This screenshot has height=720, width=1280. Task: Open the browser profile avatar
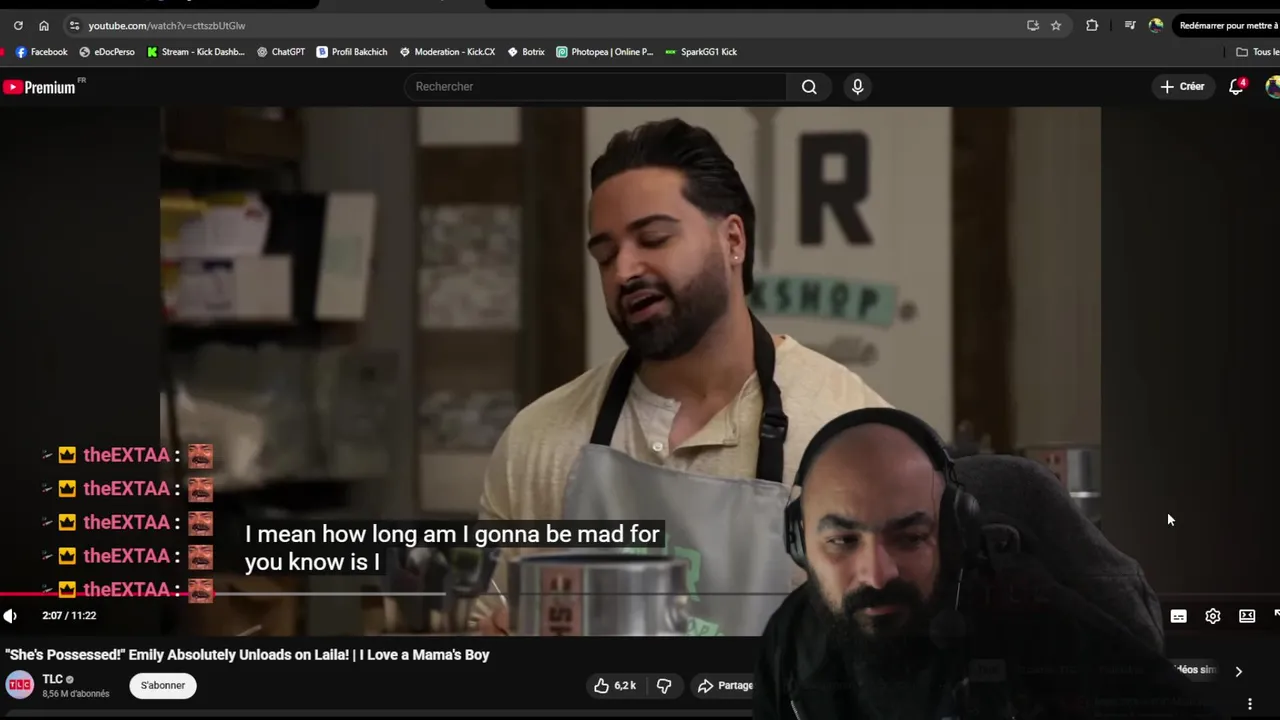[1156, 25]
